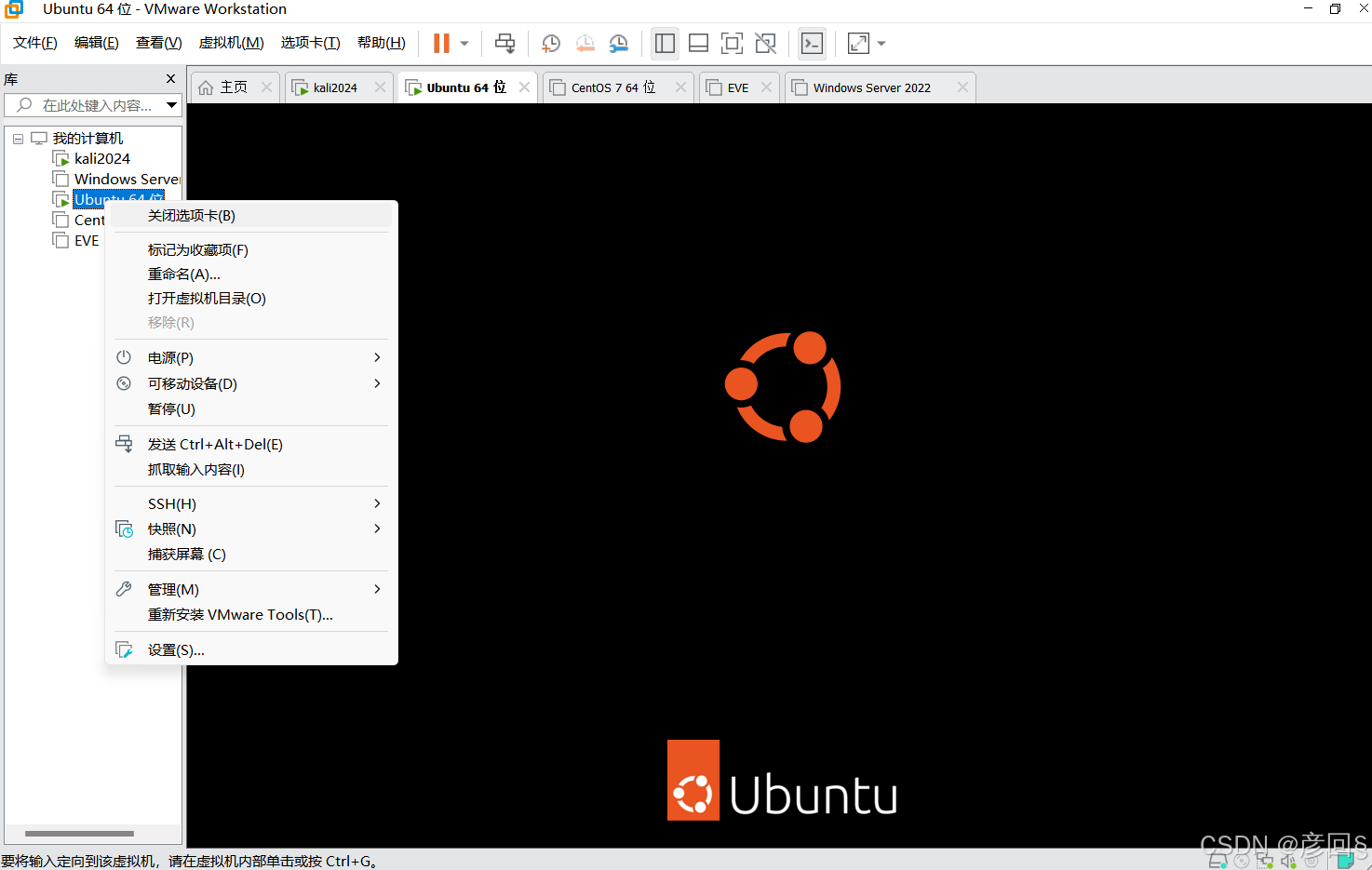Screen dimensions: 1372x870
Task: Open the 帮助(H) menu
Action: pos(382,43)
